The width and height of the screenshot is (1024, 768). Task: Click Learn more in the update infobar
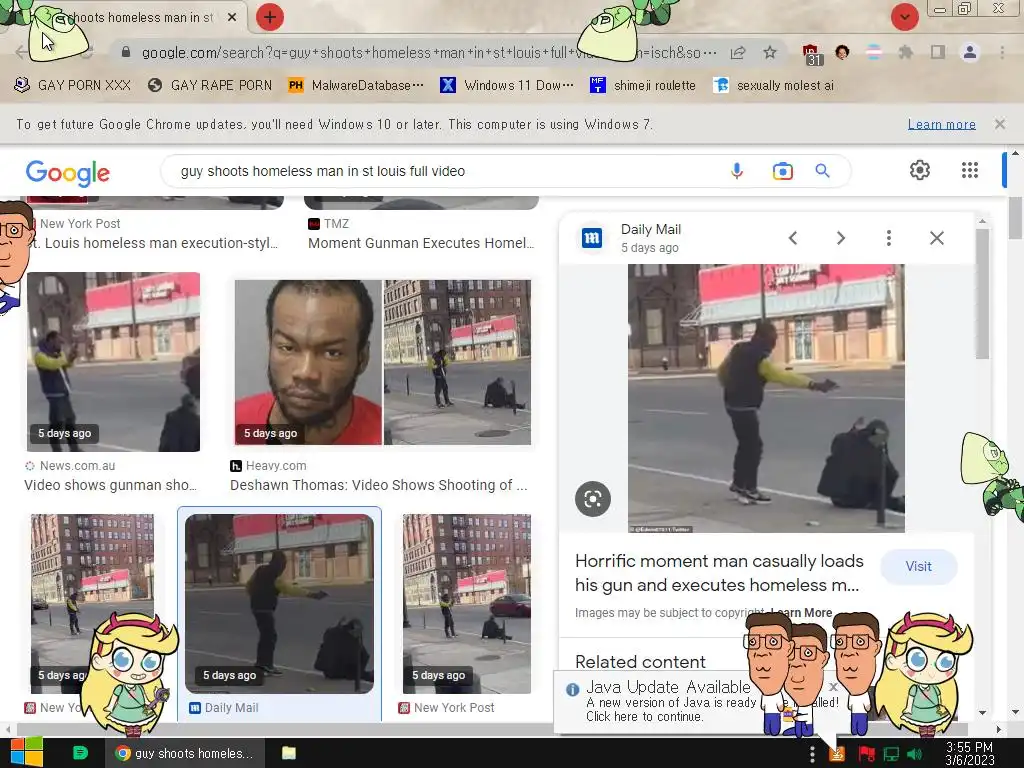pos(941,124)
